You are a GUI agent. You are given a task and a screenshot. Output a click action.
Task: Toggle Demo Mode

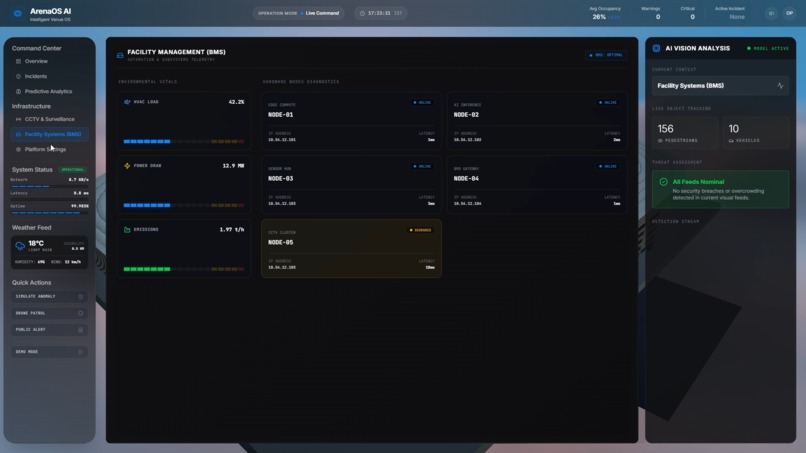tap(49, 352)
